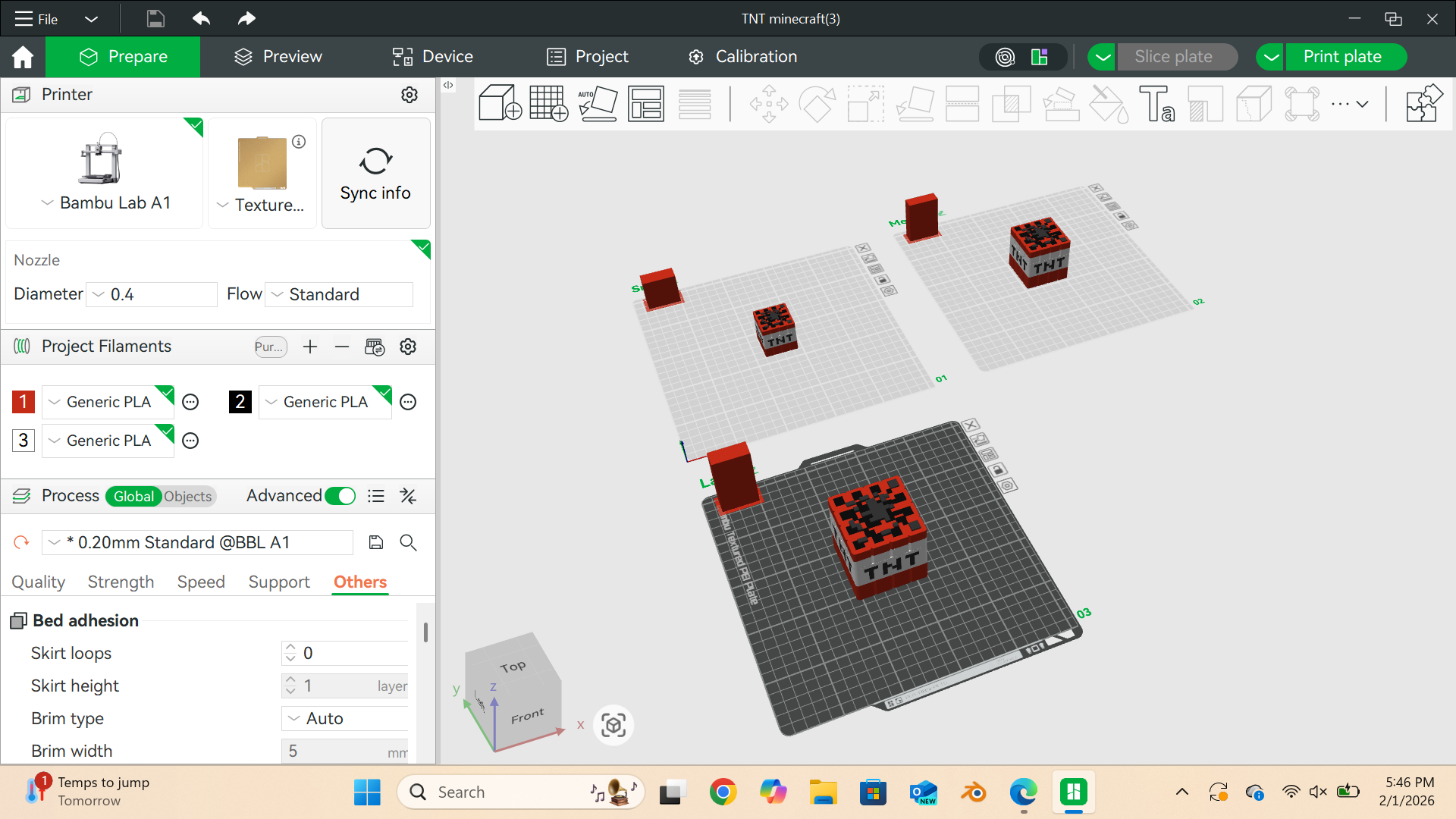Select the Rotate tool icon
This screenshot has height=819, width=1456.
coord(817,103)
